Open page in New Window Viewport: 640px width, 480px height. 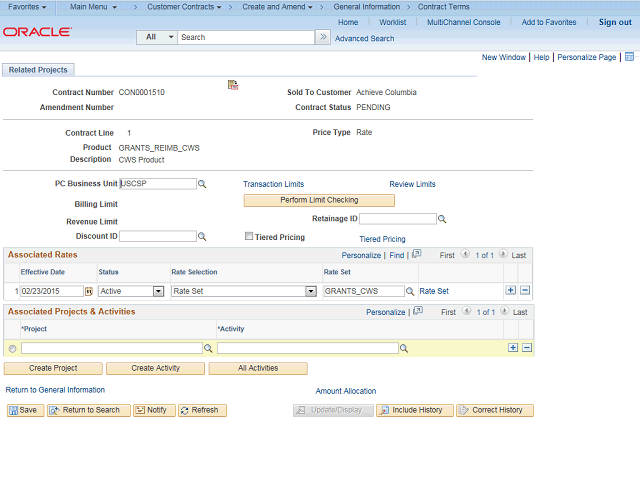504,57
